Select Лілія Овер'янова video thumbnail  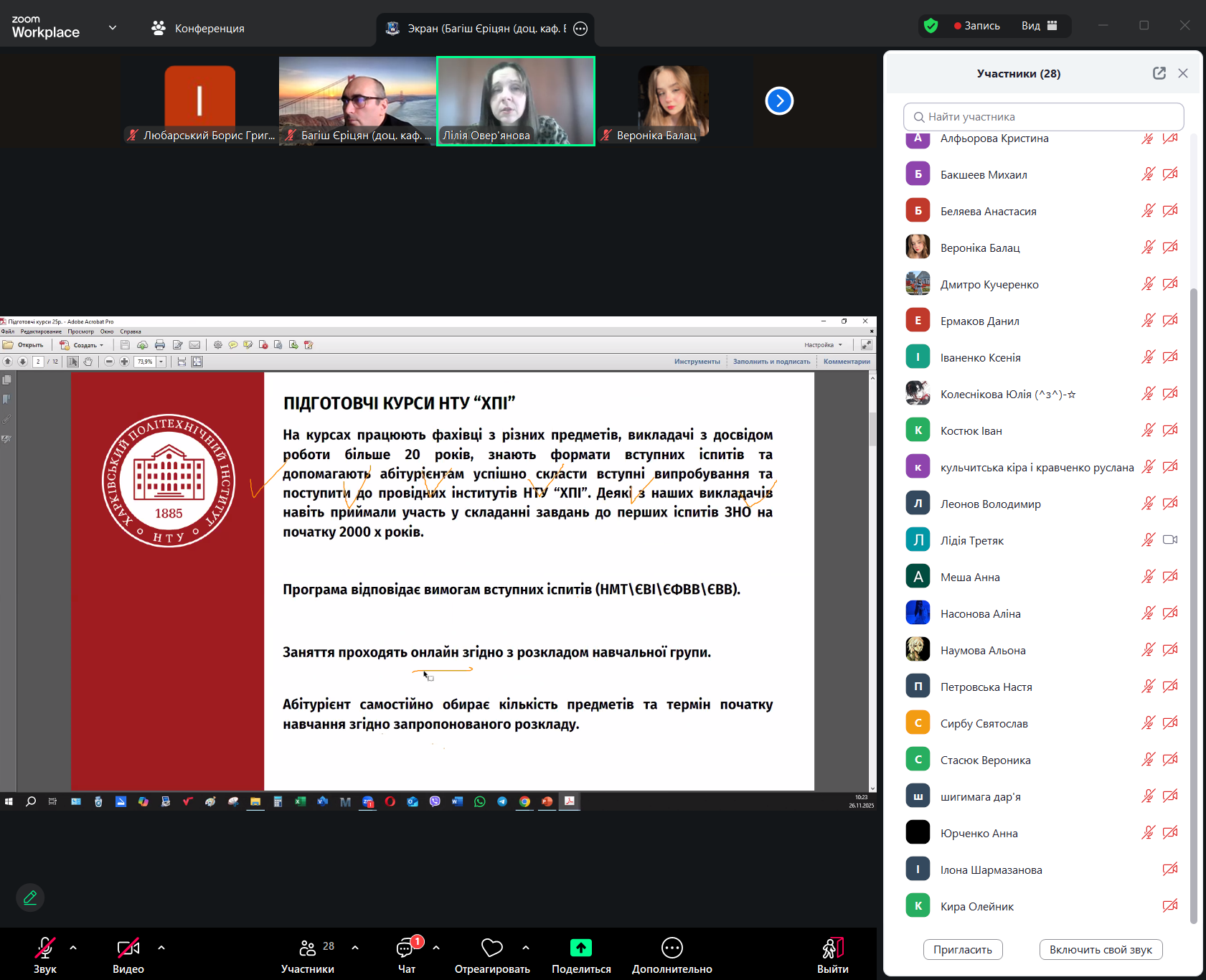pyautogui.click(x=516, y=101)
